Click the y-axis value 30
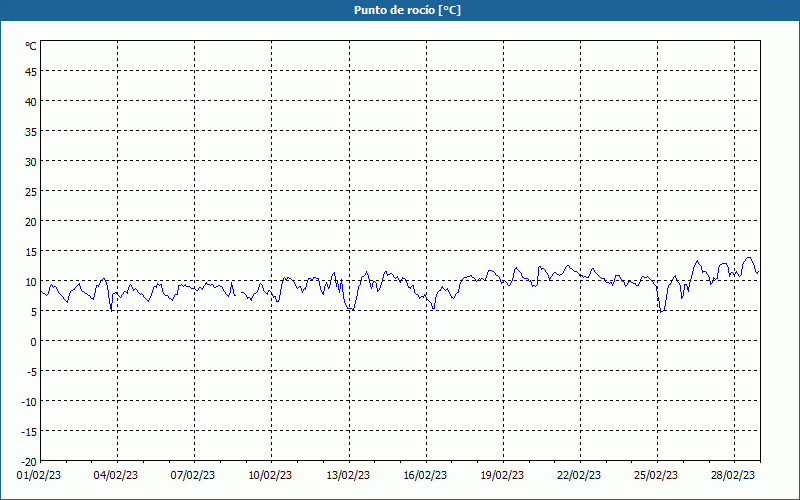This screenshot has width=800, height=500. 31,162
